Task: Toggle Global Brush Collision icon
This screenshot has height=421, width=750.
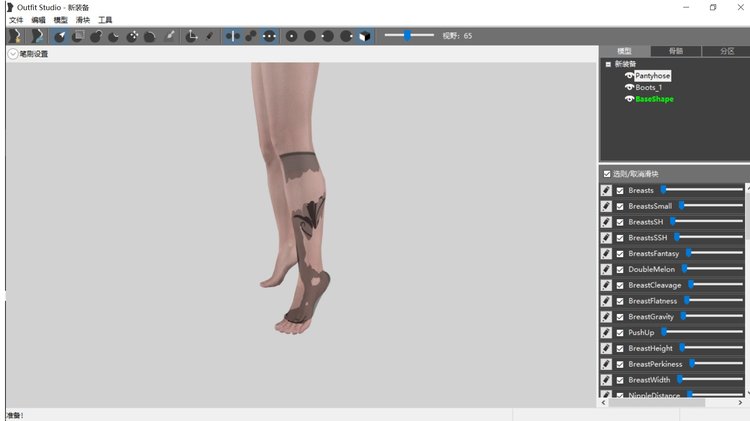Action: click(269, 36)
